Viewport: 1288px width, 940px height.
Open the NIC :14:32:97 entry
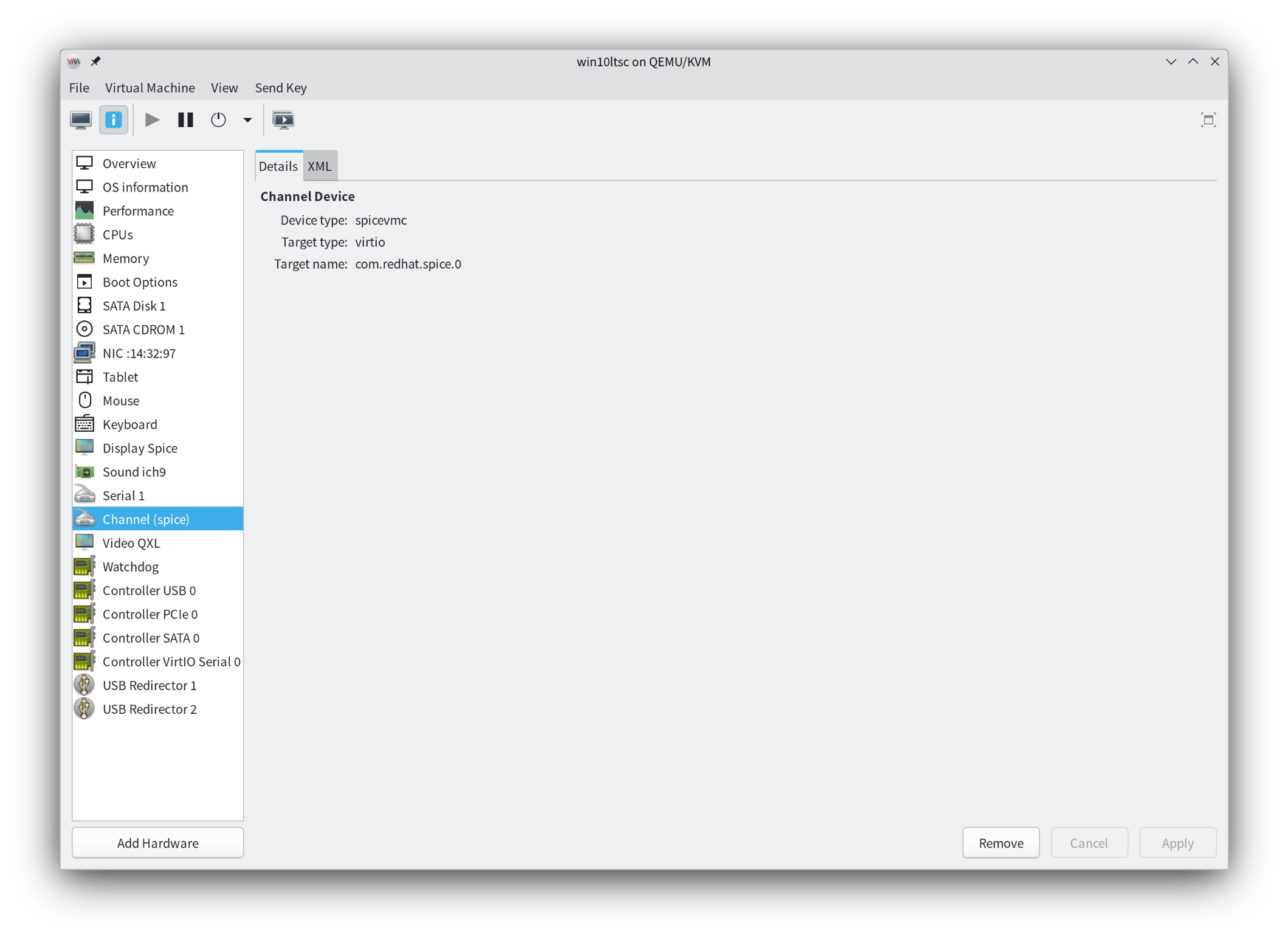(139, 353)
